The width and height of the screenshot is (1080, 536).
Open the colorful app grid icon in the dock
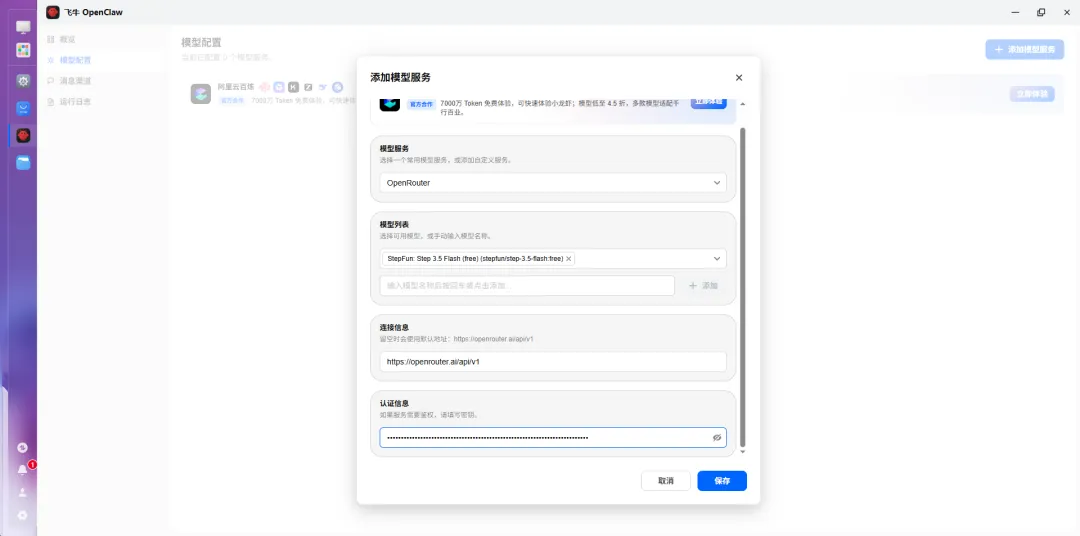click(23, 50)
